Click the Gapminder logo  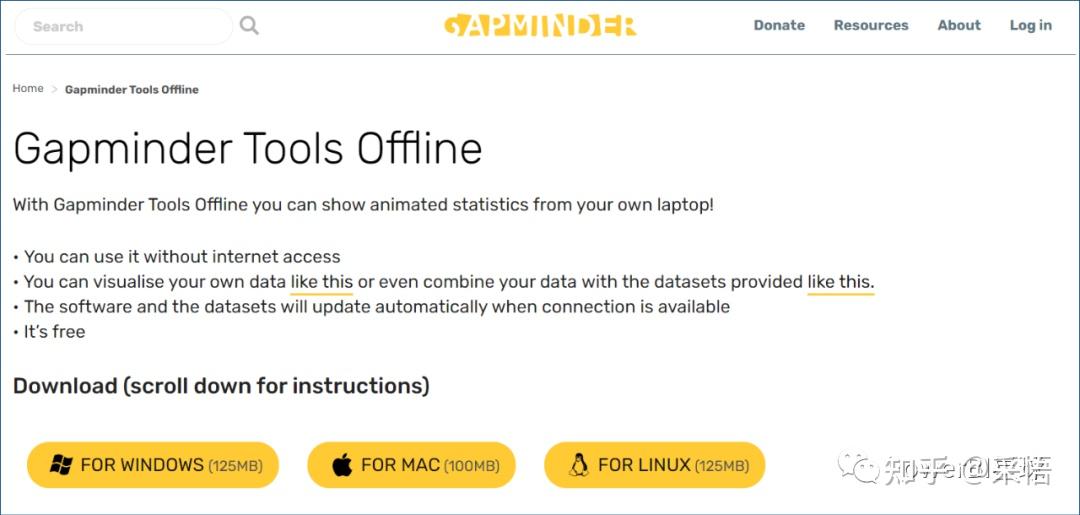[x=540, y=25]
